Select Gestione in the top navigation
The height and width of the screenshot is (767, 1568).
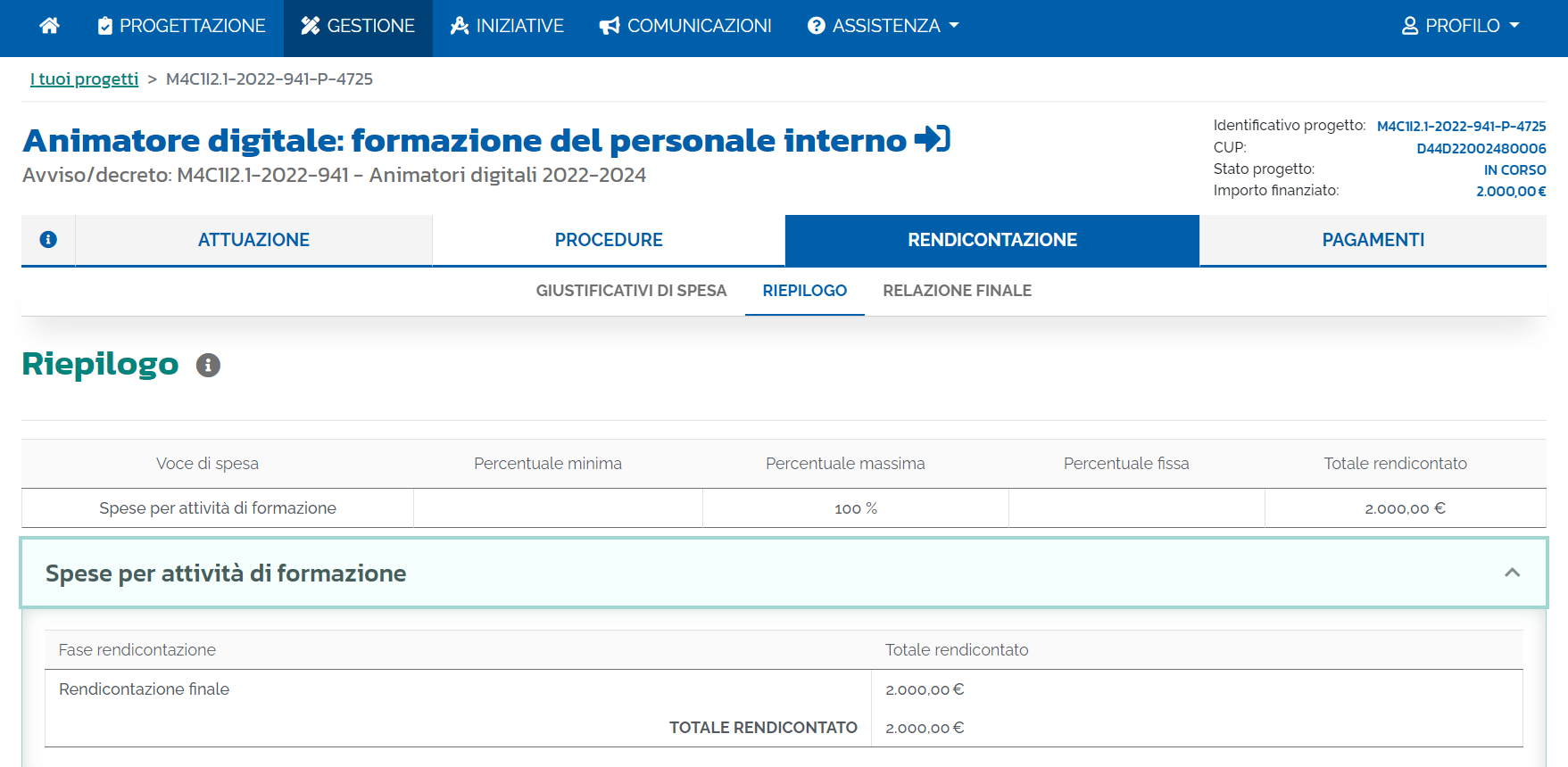pyautogui.click(x=358, y=26)
